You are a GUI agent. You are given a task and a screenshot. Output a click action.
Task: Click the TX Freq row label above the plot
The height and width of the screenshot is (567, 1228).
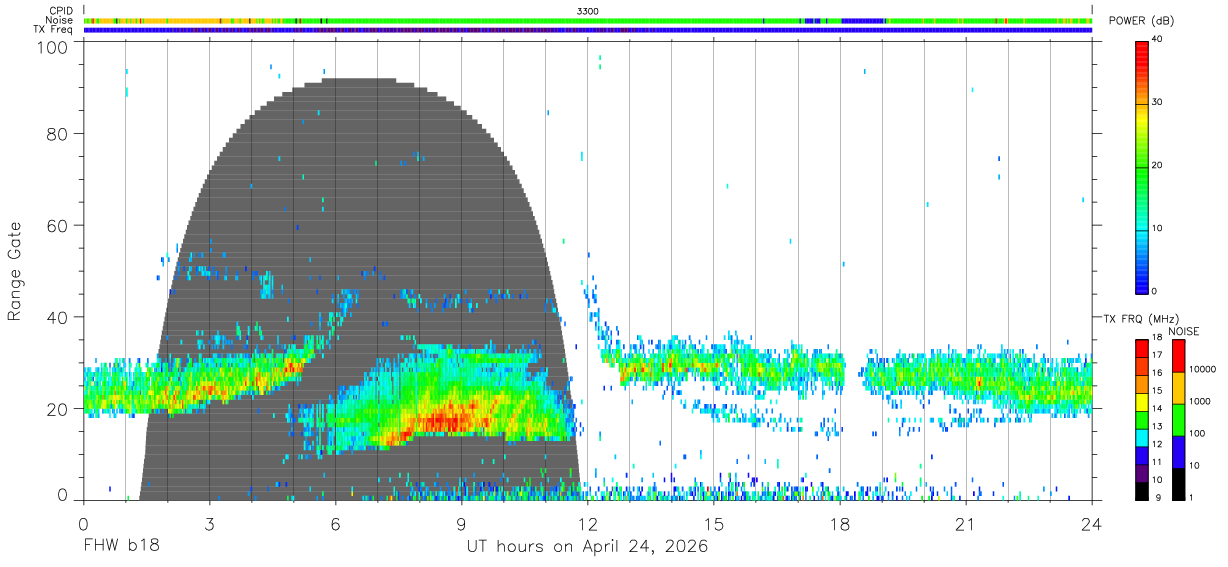click(x=54, y=30)
